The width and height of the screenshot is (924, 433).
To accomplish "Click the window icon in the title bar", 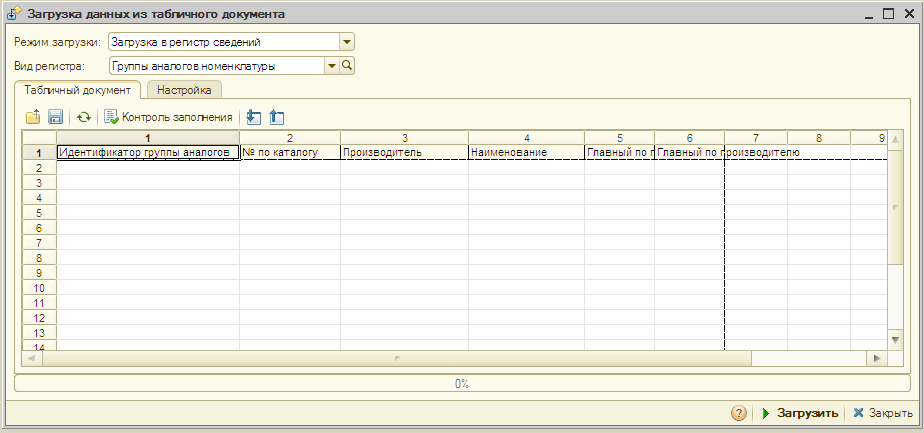I will pyautogui.click(x=14, y=15).
